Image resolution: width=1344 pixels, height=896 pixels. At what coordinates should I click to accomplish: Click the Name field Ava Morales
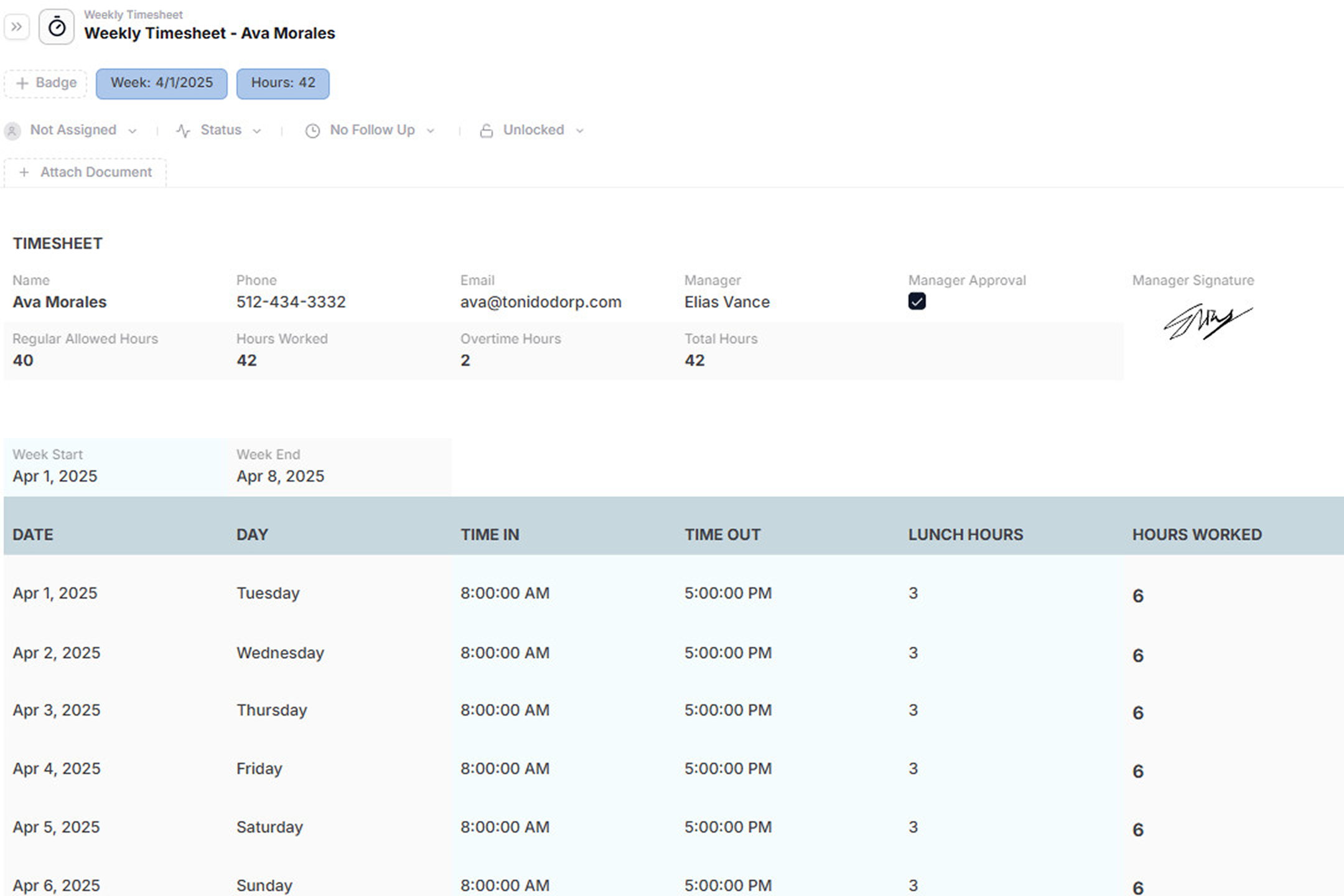[x=60, y=302]
